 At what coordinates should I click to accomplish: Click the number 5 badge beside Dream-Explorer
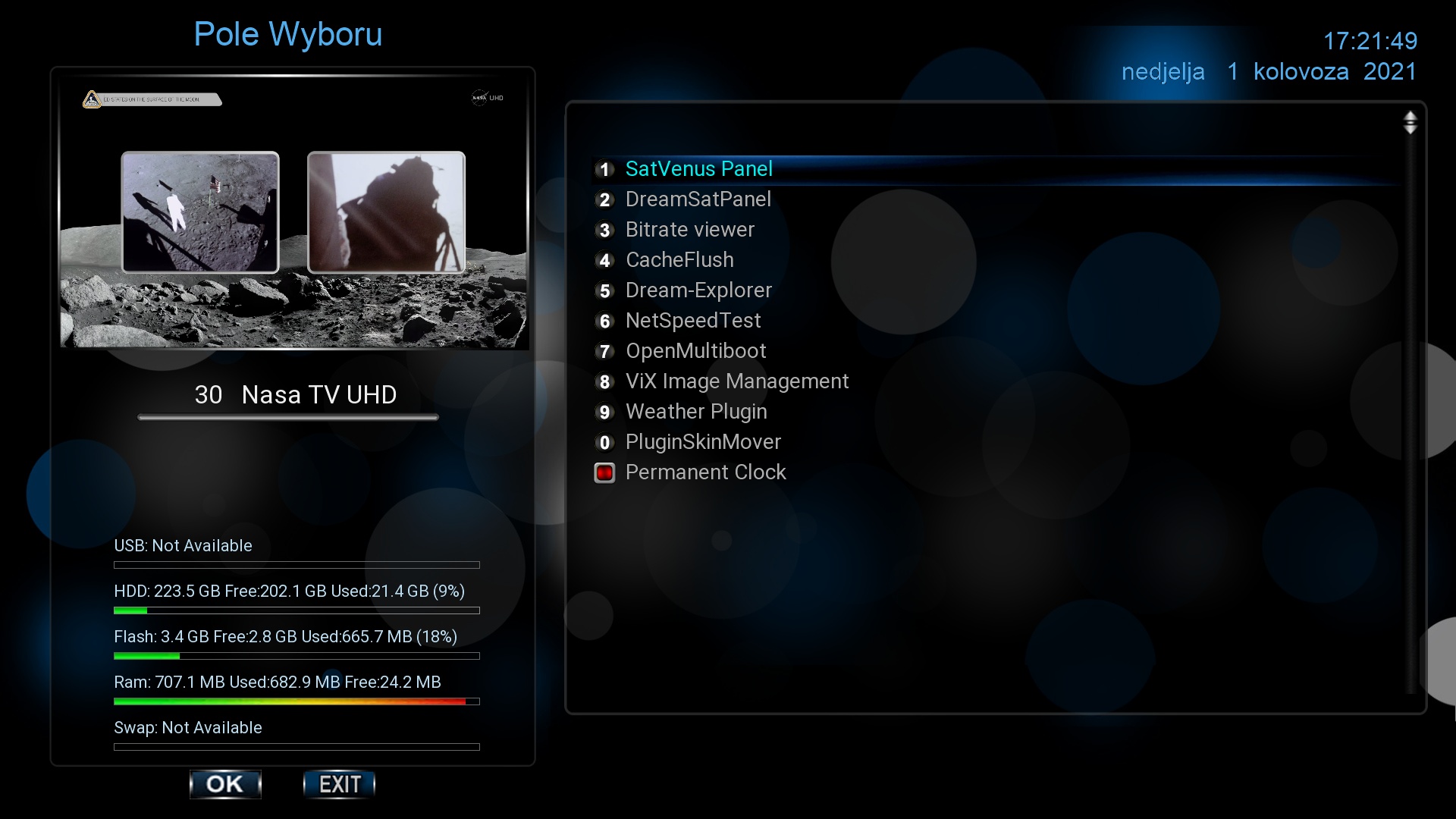pos(604,290)
